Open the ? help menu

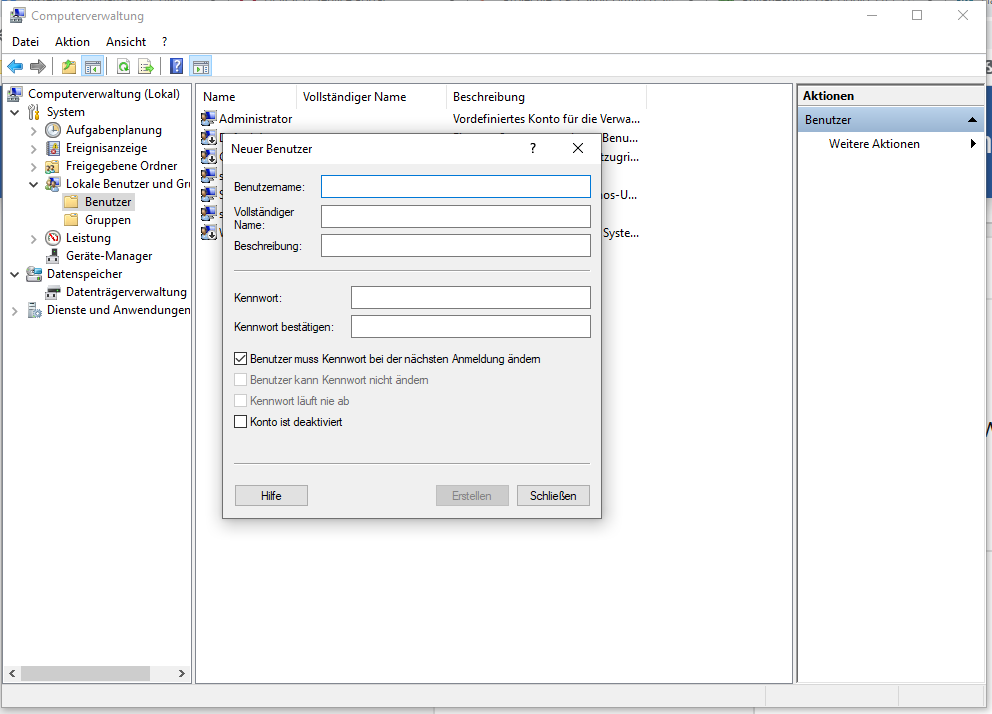pyautogui.click(x=164, y=42)
